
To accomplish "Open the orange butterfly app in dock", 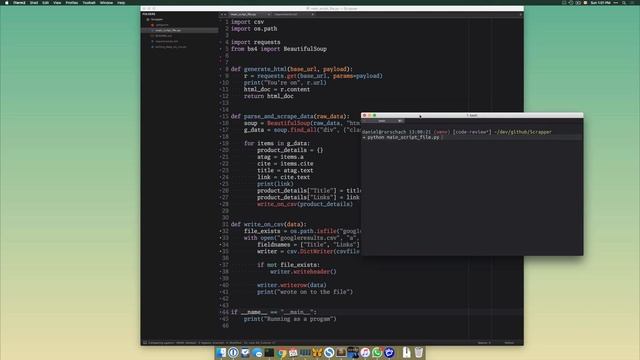I will (317, 352).
